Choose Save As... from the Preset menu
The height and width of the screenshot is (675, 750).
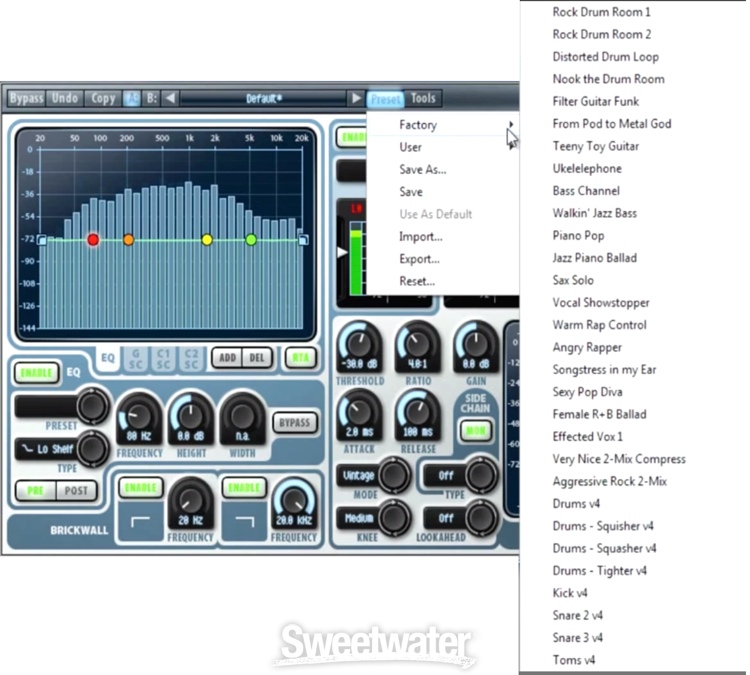(422, 170)
